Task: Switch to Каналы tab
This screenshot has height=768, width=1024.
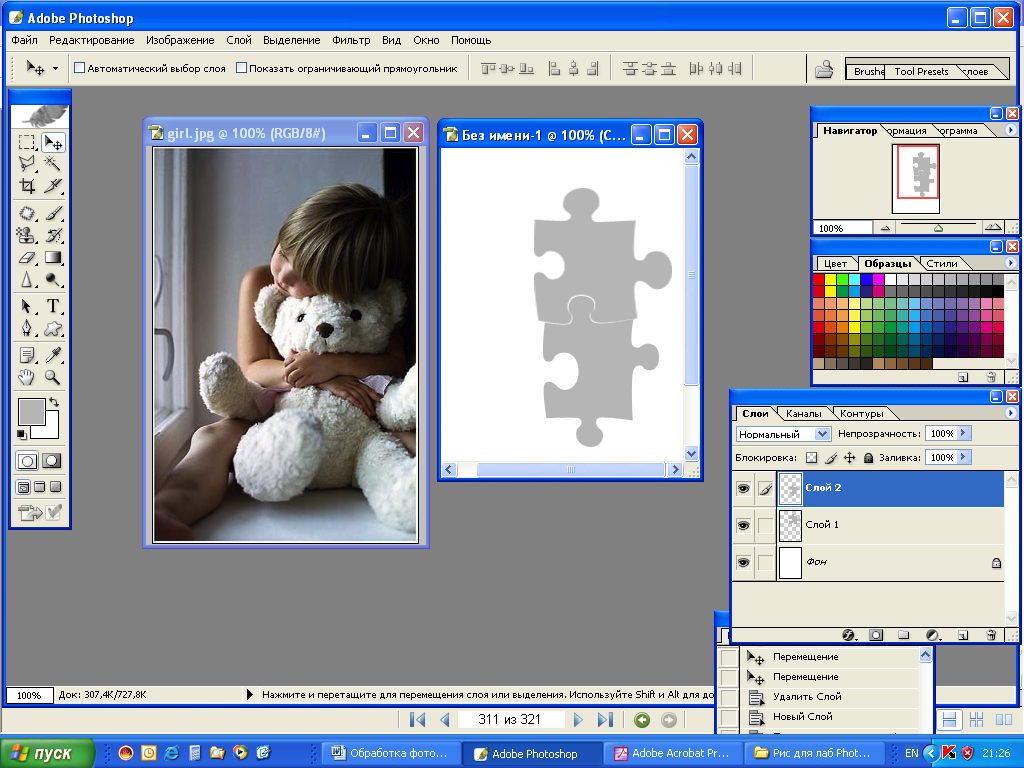Action: click(x=803, y=413)
